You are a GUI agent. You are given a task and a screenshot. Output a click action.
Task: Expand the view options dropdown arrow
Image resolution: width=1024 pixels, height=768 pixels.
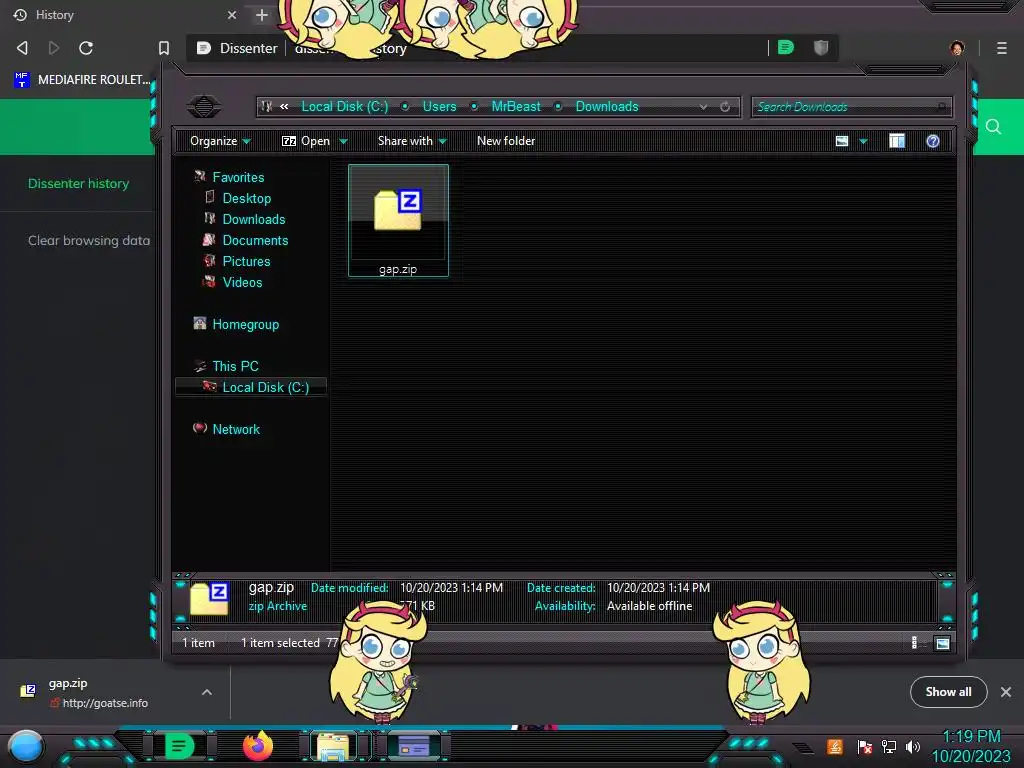(863, 141)
